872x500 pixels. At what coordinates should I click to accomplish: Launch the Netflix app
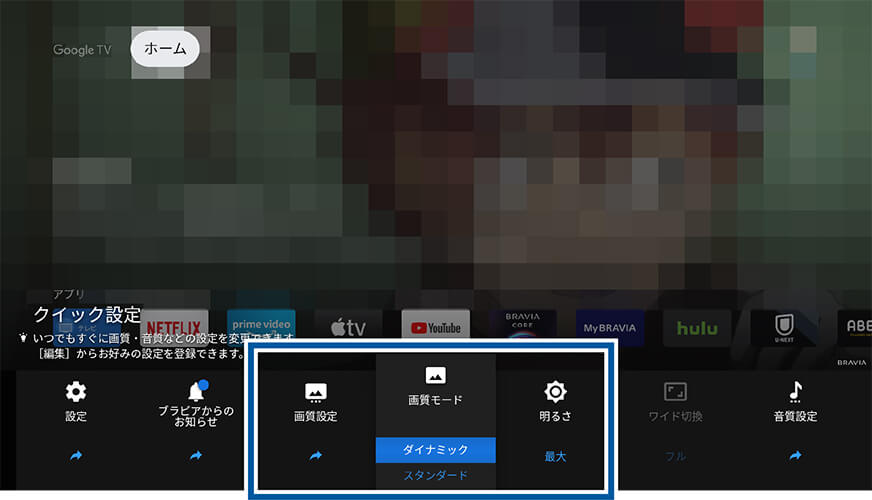click(x=174, y=327)
